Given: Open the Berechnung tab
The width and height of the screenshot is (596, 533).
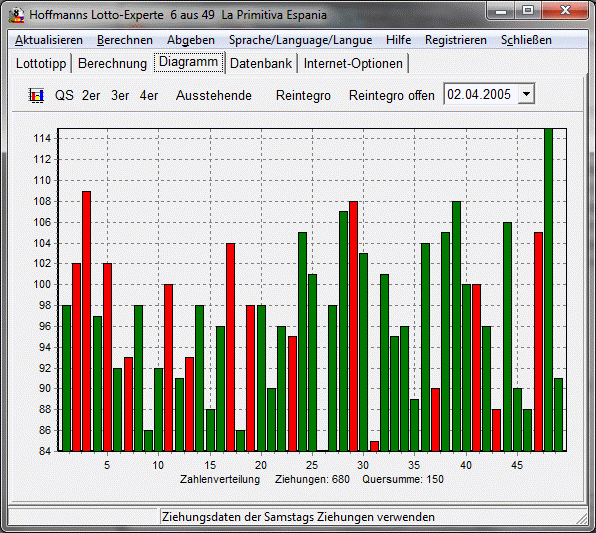Looking at the screenshot, I should pyautogui.click(x=112, y=63).
